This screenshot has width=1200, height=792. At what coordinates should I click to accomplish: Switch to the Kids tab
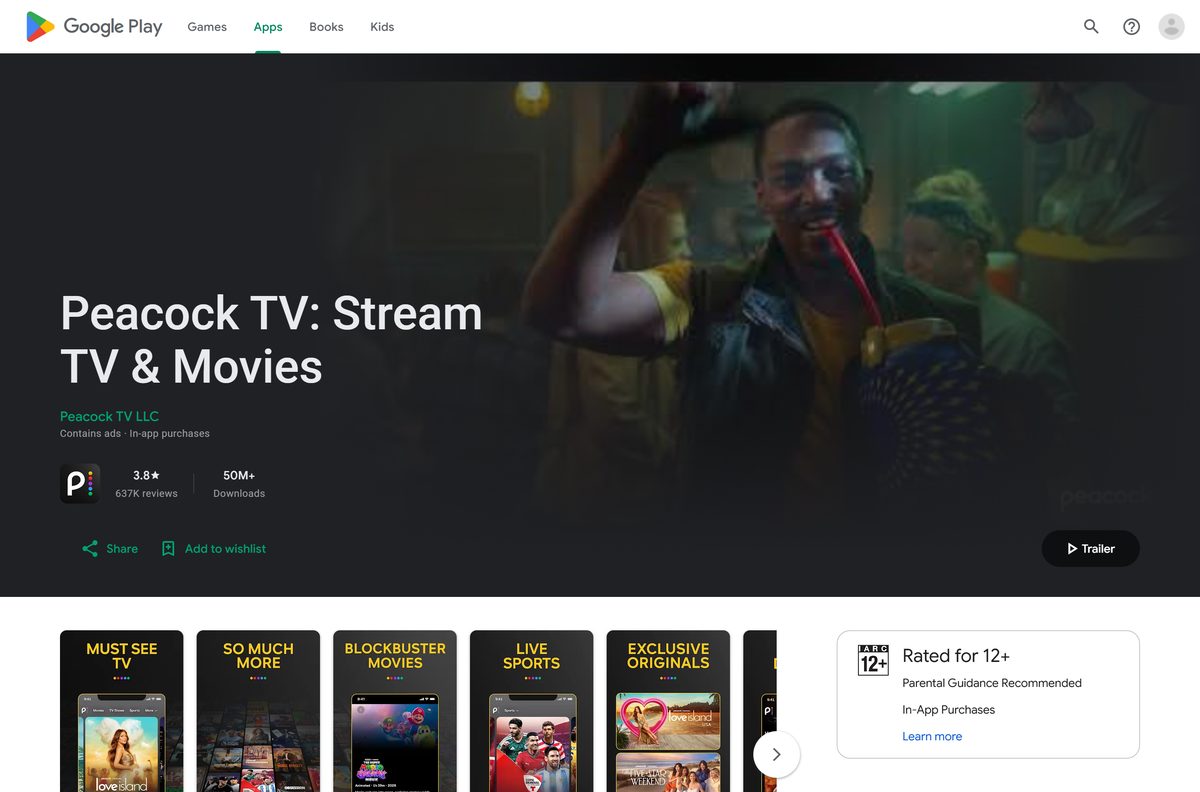[382, 27]
